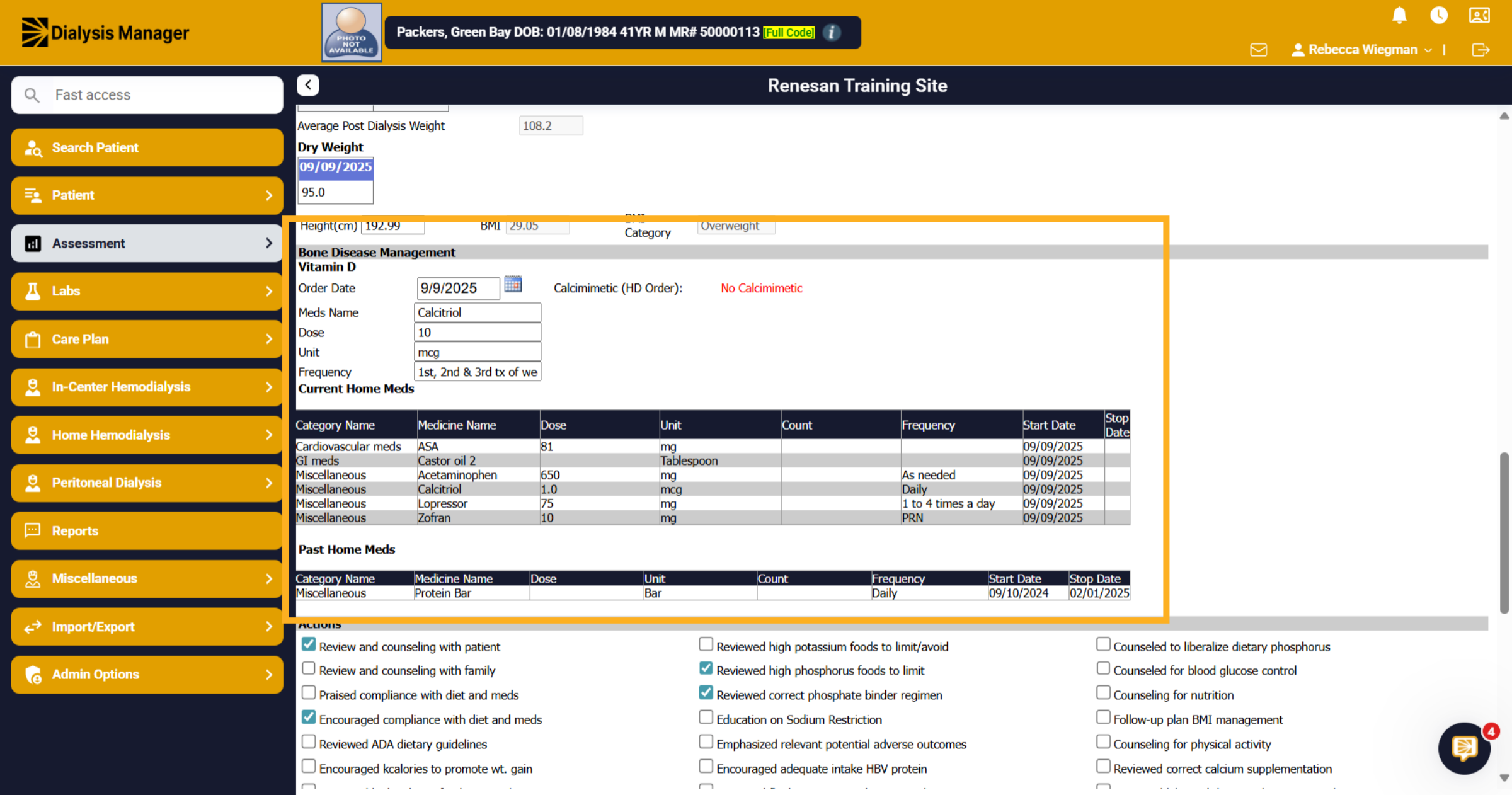Click the Search Patient button
The image size is (1512, 795).
tap(147, 147)
